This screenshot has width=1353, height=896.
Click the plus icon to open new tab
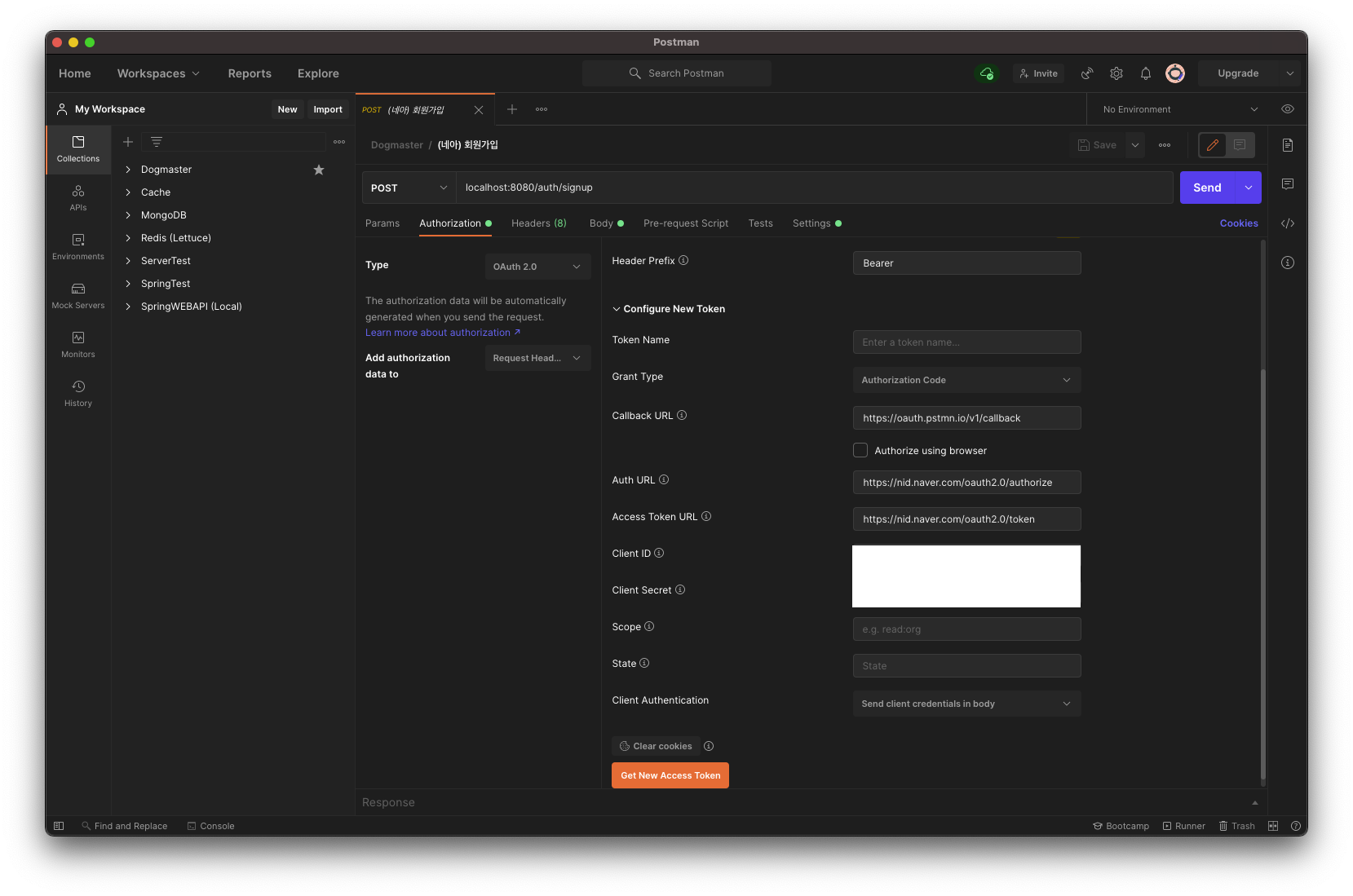(x=512, y=109)
